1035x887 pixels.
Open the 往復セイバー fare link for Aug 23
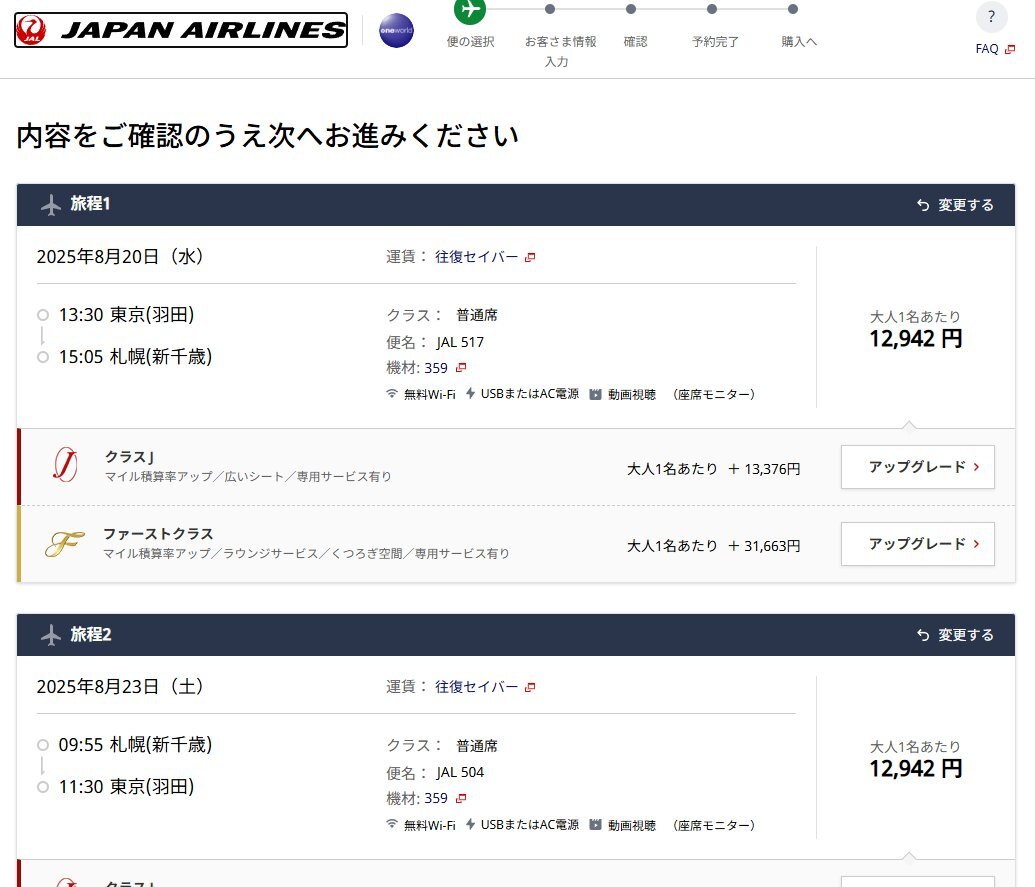(x=484, y=687)
